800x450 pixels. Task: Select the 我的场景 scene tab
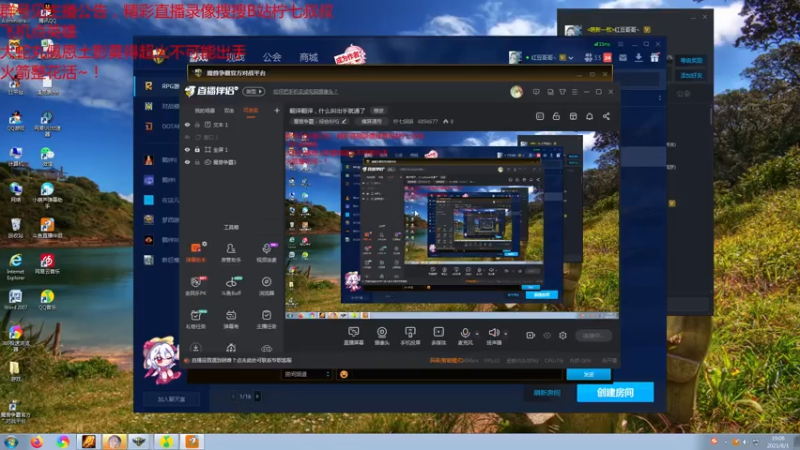(205, 111)
